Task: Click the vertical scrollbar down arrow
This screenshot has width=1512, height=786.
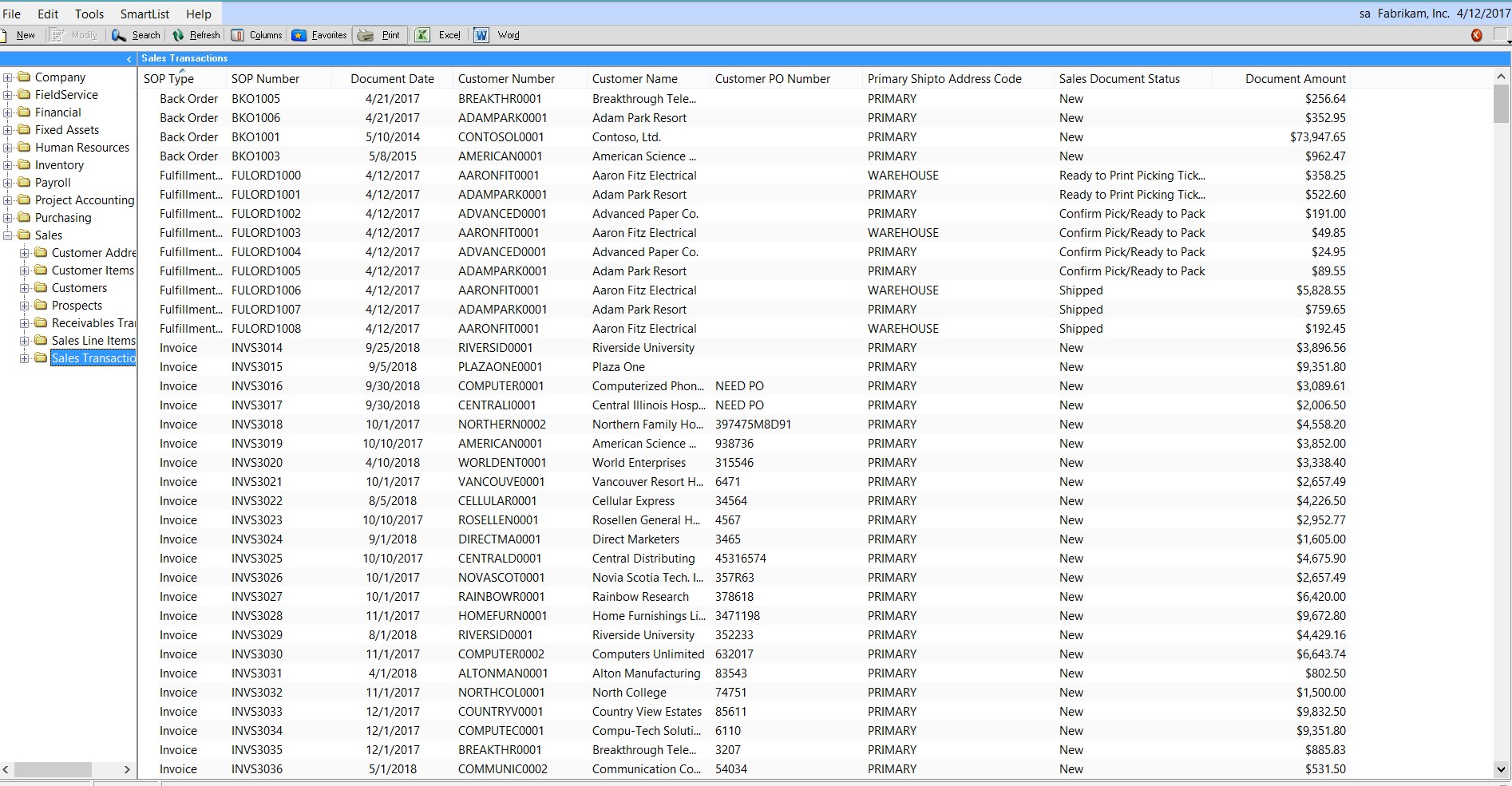Action: (x=1501, y=769)
